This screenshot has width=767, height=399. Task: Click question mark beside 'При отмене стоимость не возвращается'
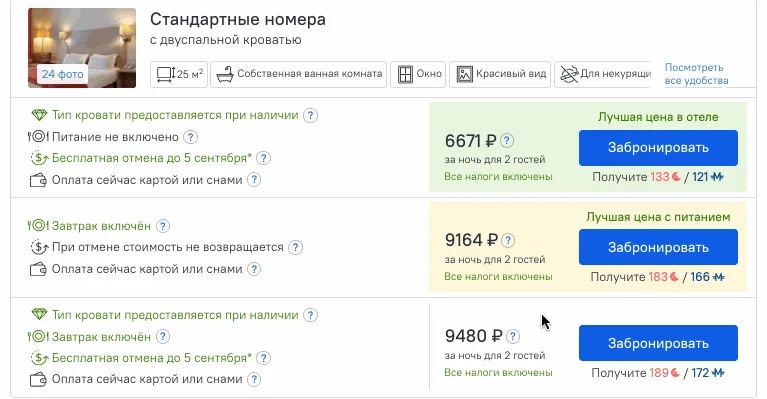(x=295, y=247)
